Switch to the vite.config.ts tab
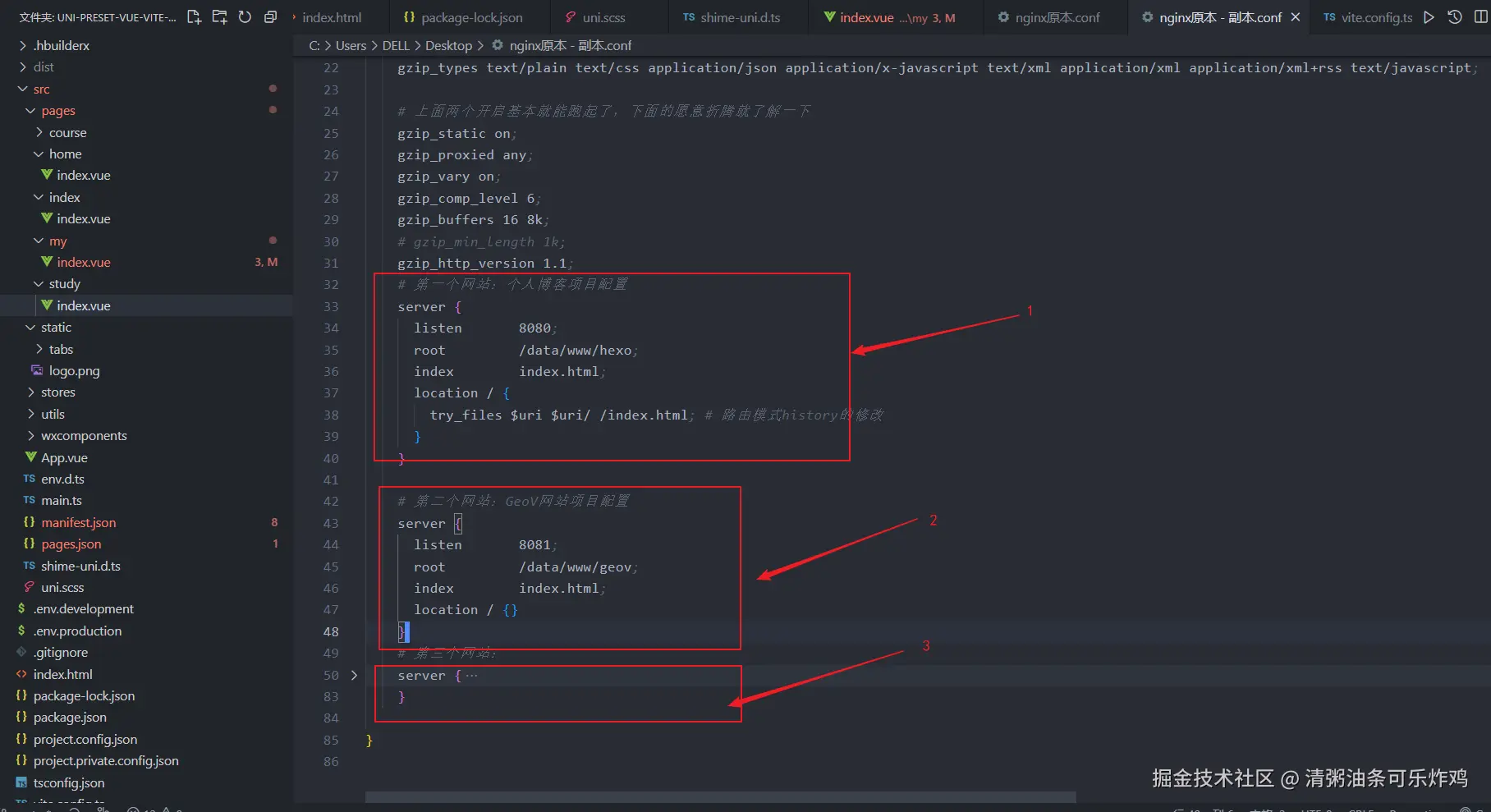Image resolution: width=1491 pixels, height=812 pixels. point(1369,17)
